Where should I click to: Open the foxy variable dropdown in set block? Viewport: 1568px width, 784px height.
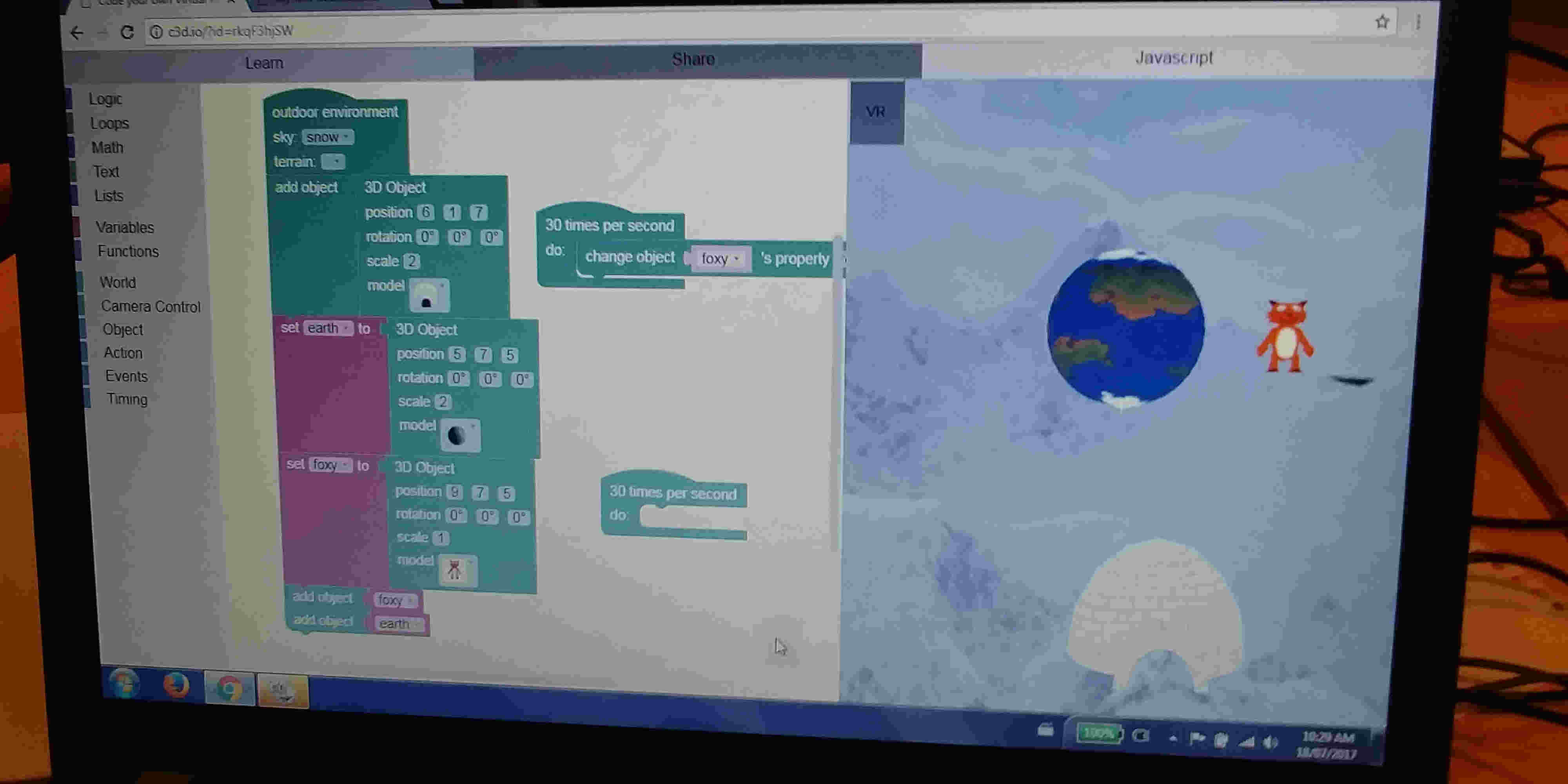(x=330, y=465)
